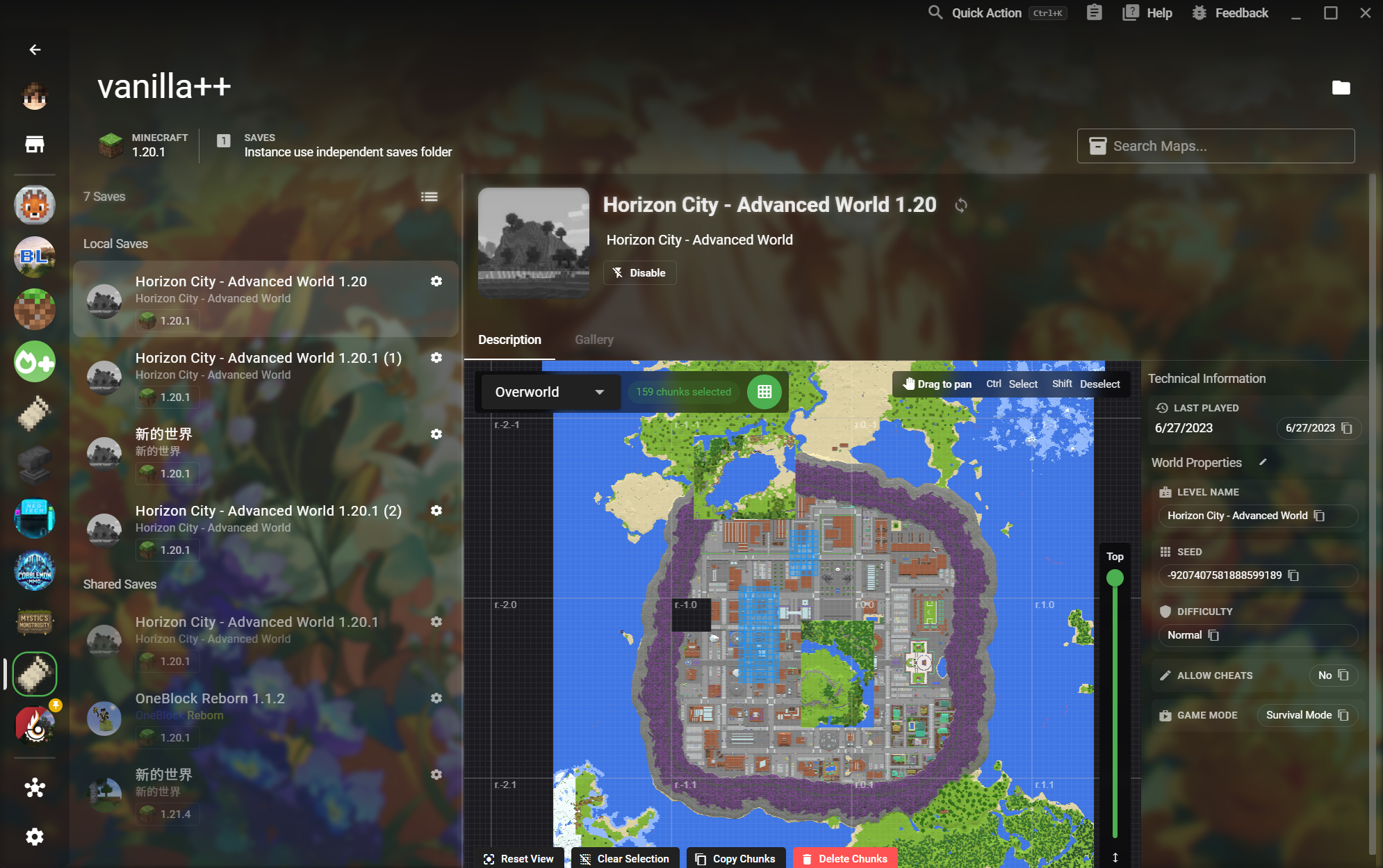Screen dimensions: 1383x868
Task: Click the tan scroll instance icon below green flame
Action: pyautogui.click(x=35, y=413)
